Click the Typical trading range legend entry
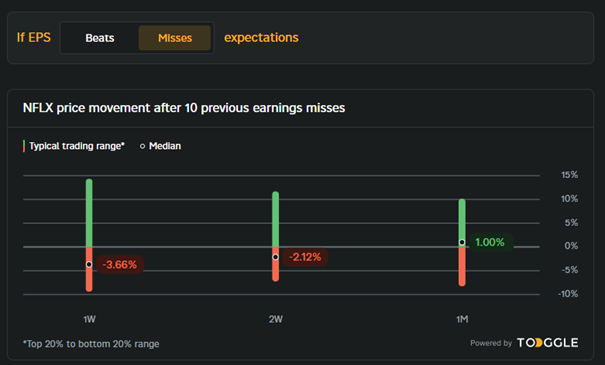This screenshot has height=365, width=605. [x=74, y=146]
